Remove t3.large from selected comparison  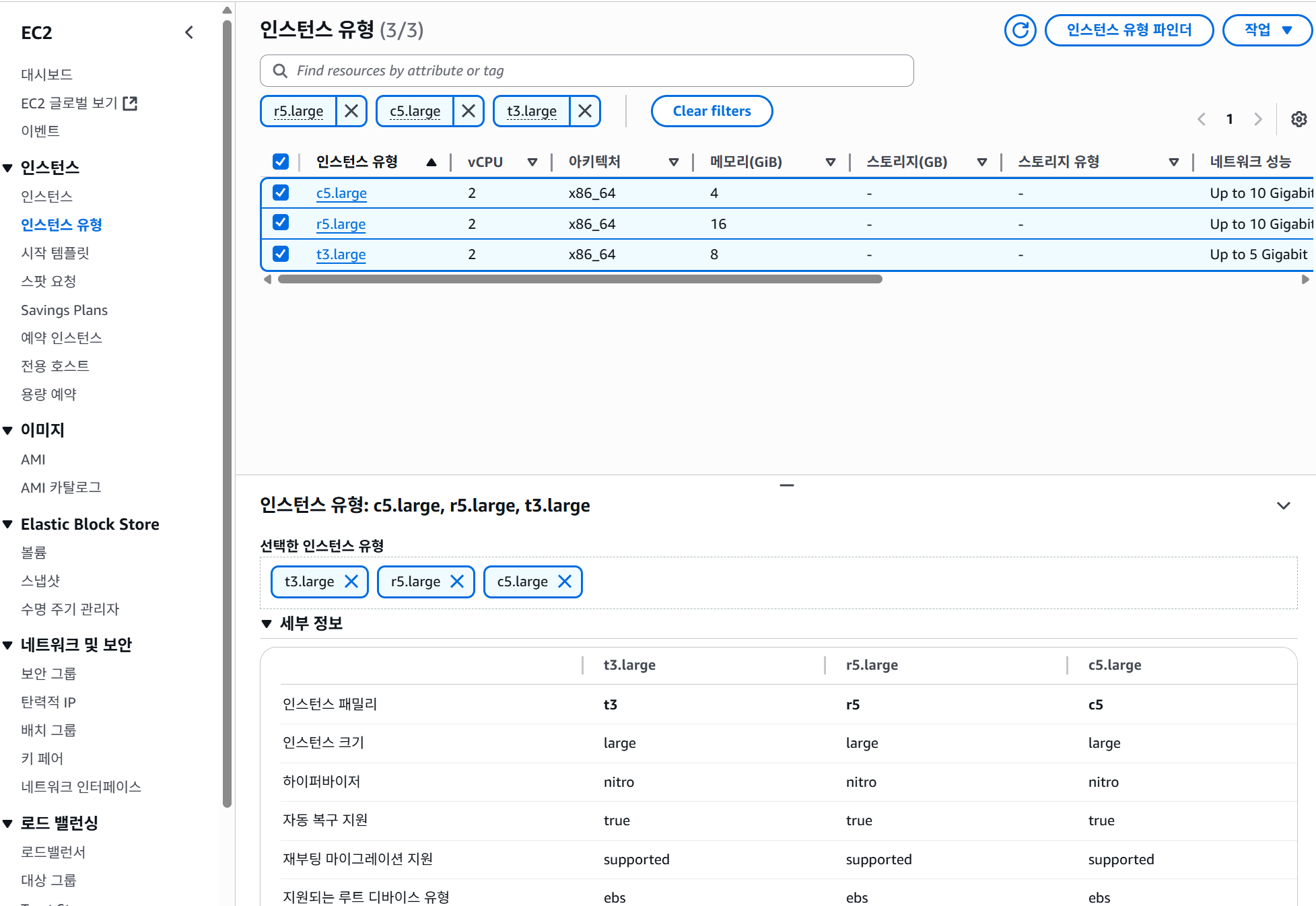point(351,582)
